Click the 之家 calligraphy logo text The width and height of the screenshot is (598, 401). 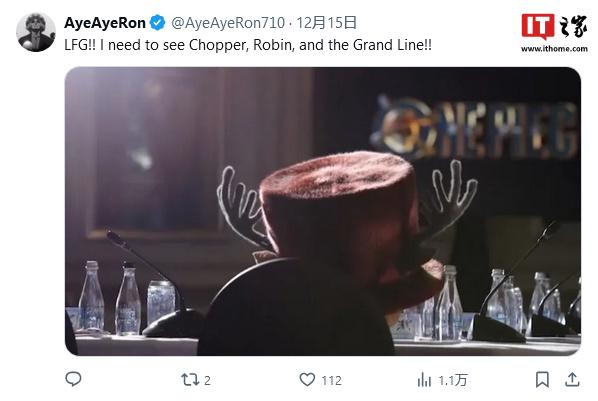point(573,26)
